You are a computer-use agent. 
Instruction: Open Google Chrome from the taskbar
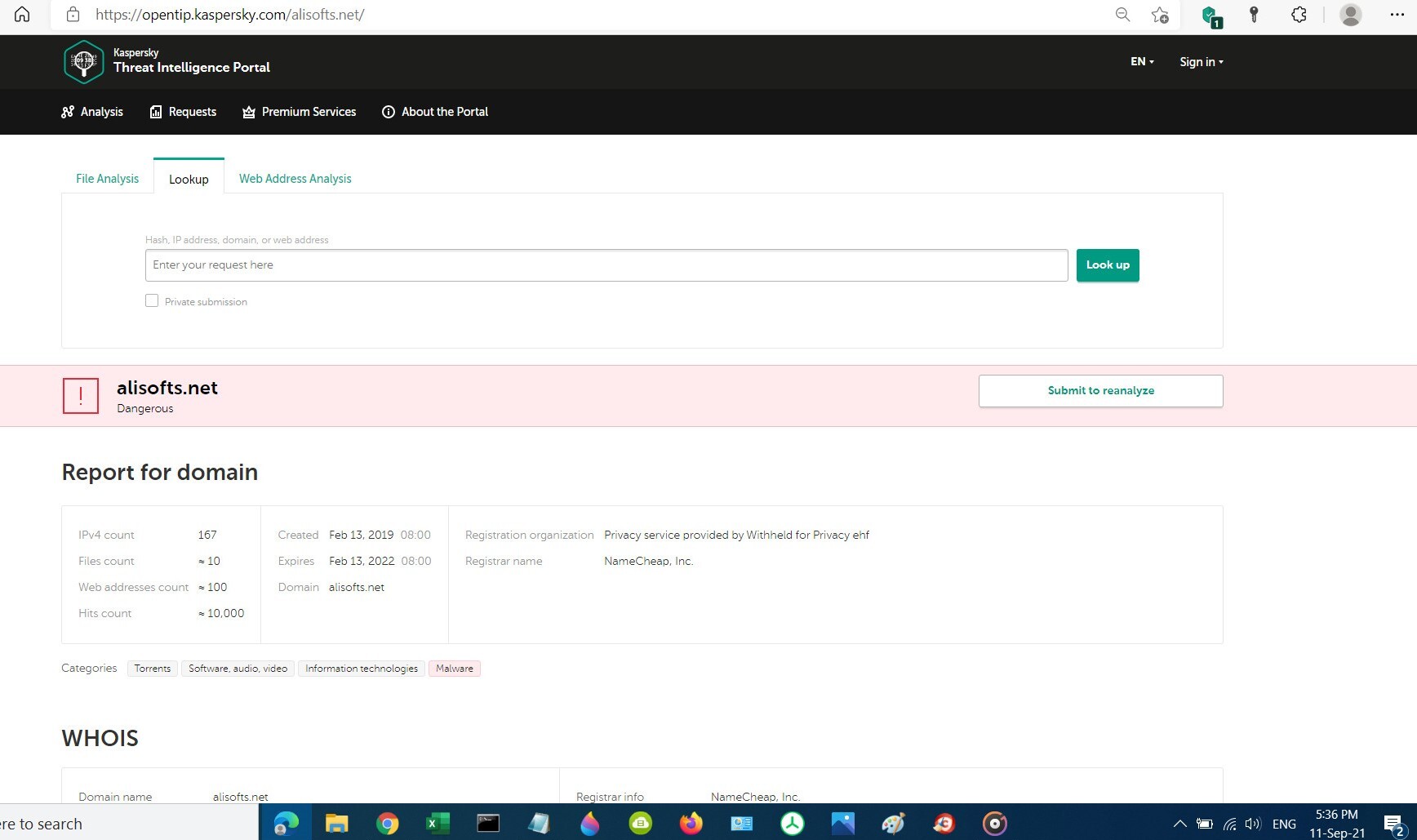(387, 823)
